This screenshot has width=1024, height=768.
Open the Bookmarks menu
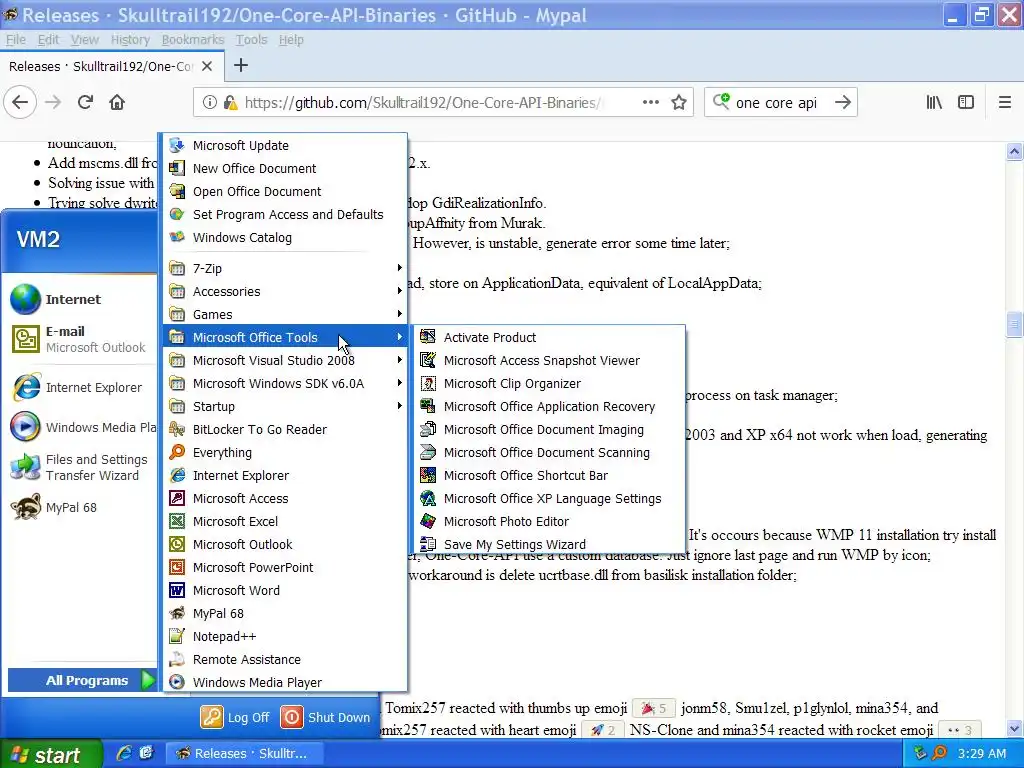pos(193,40)
